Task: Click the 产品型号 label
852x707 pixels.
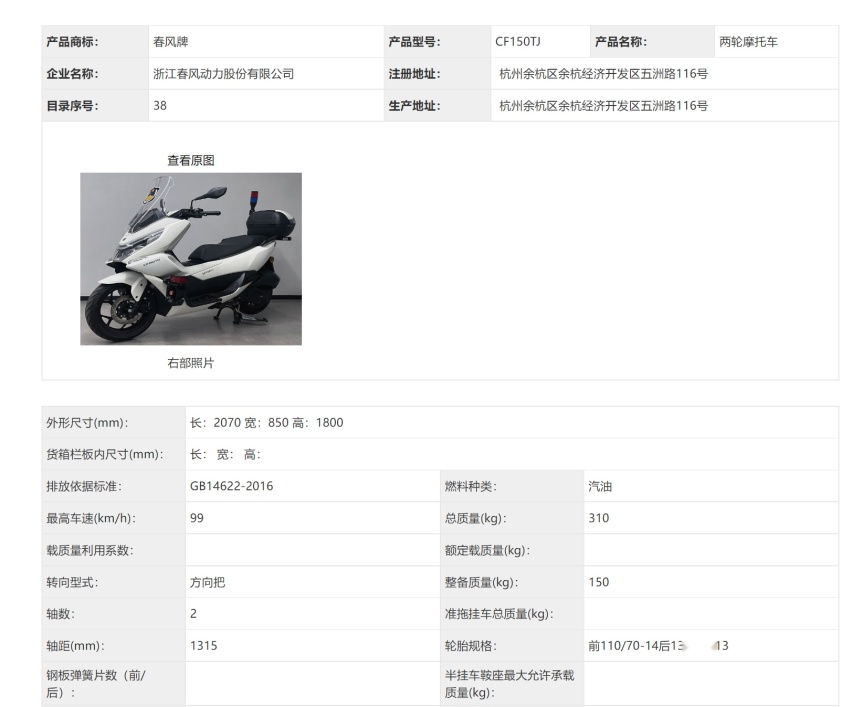Action: click(415, 42)
